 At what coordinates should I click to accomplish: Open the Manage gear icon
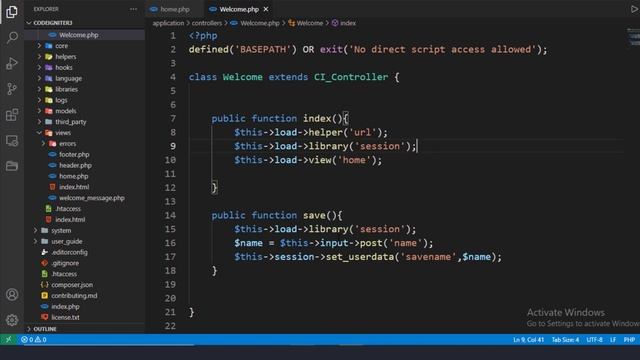point(12,320)
